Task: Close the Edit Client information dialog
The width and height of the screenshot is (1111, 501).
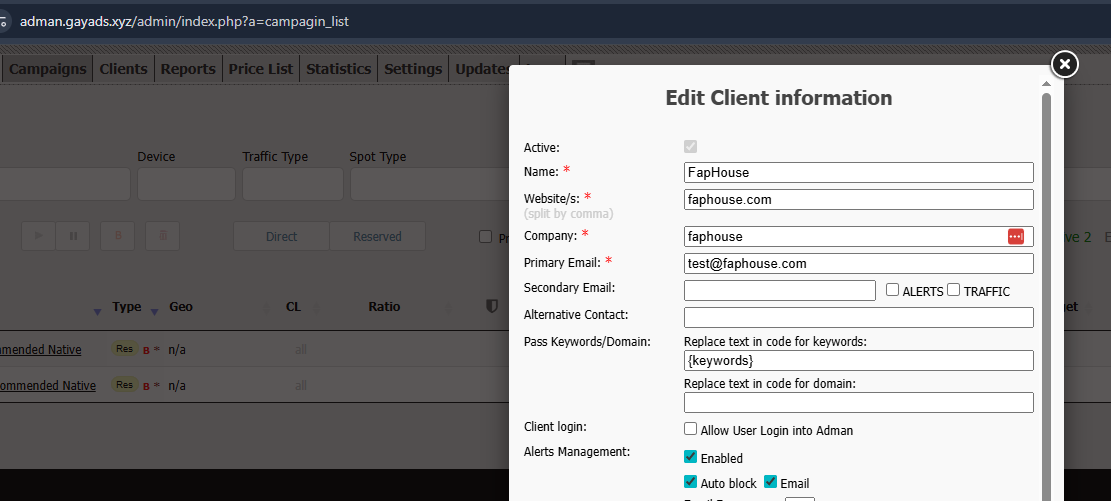Action: 1065,64
